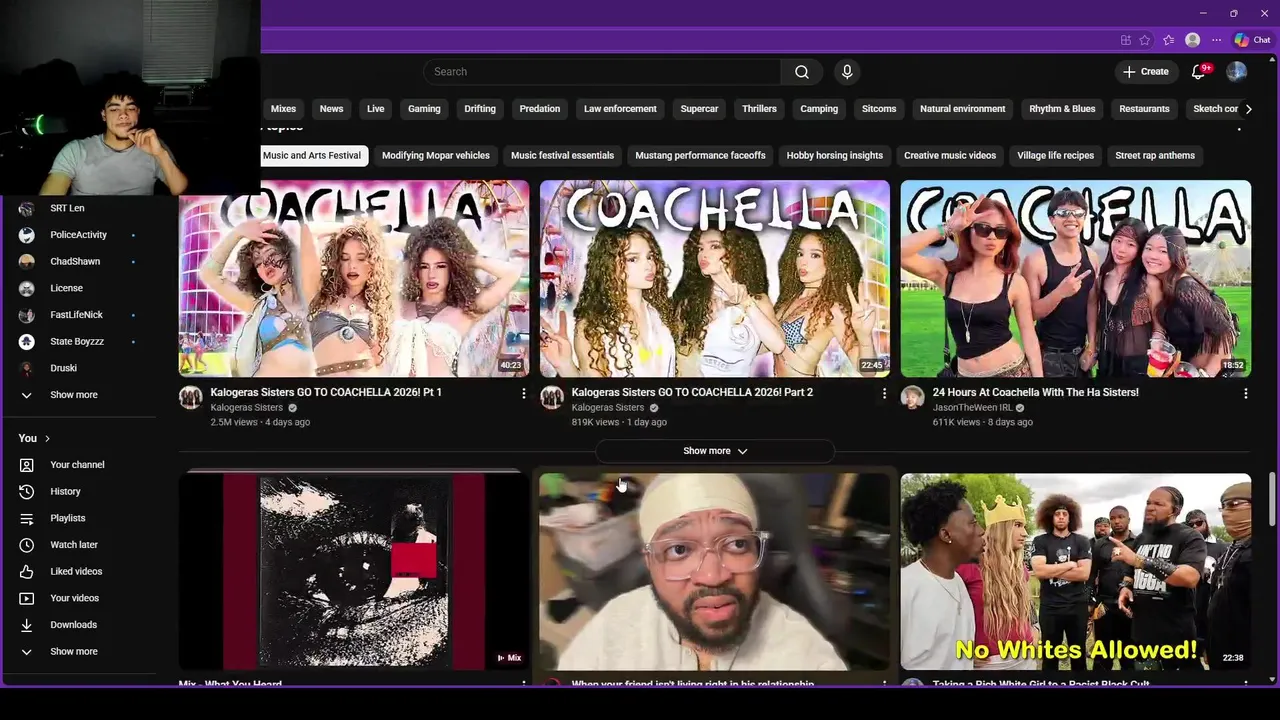Open the browser favorites list icon

click(x=1168, y=40)
